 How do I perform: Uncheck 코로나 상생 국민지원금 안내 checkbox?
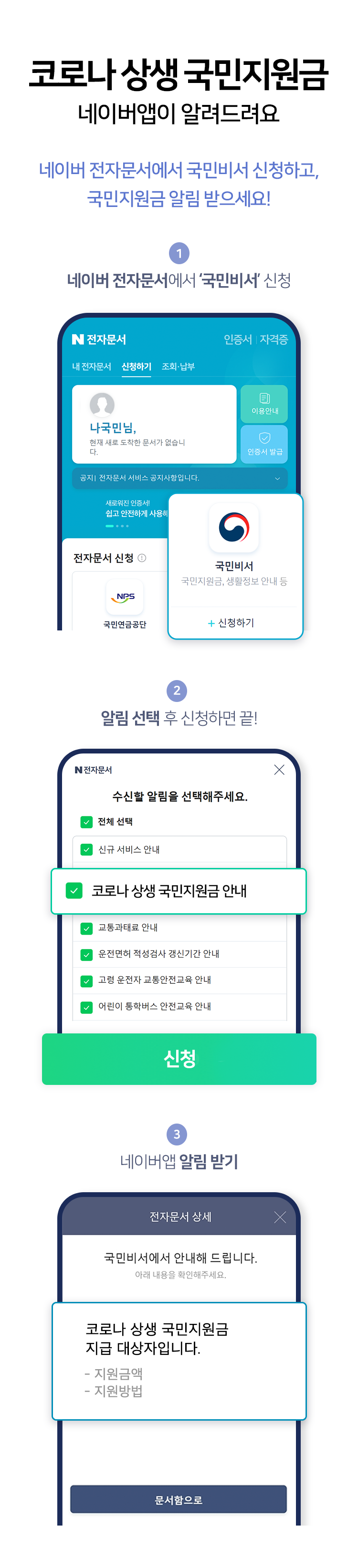tap(74, 890)
